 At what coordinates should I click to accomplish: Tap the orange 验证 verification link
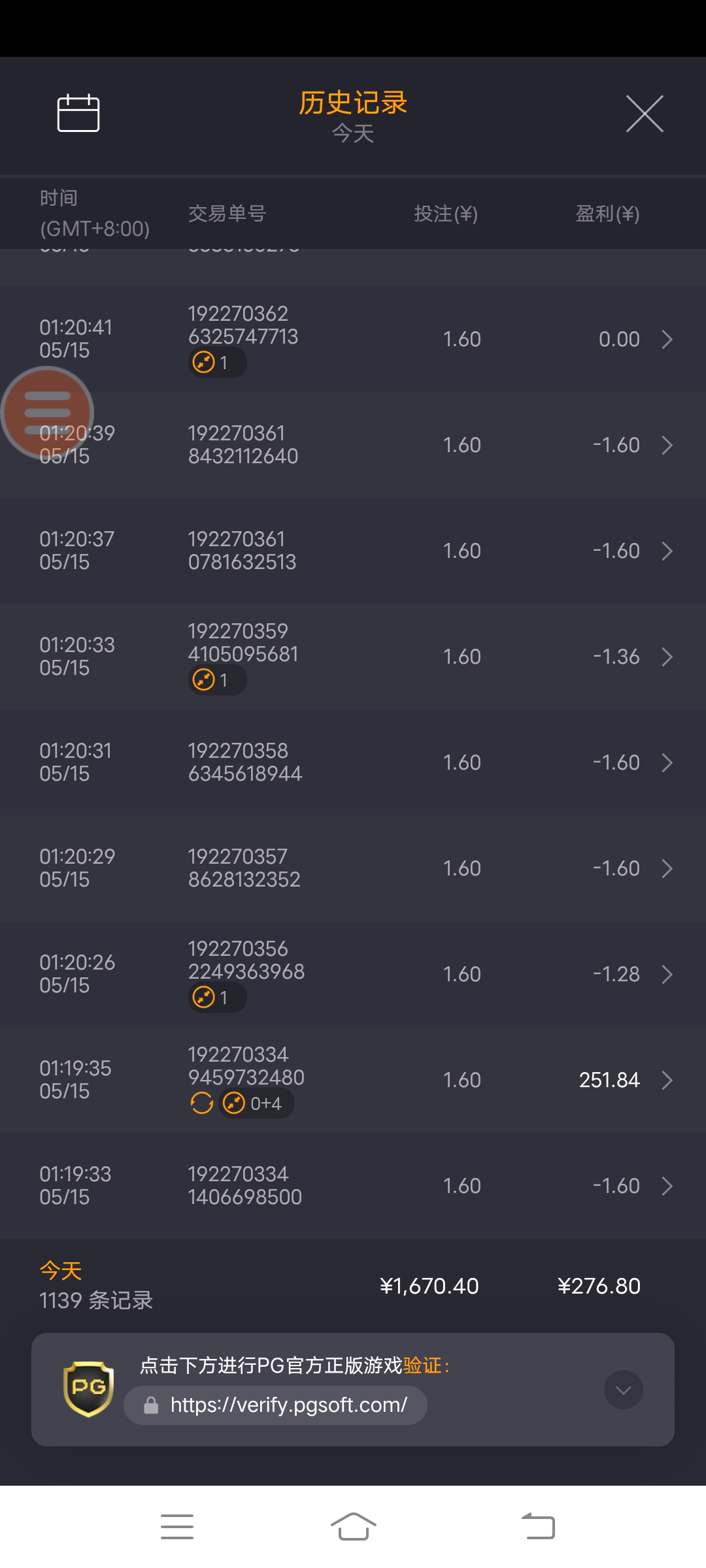pos(422,1365)
